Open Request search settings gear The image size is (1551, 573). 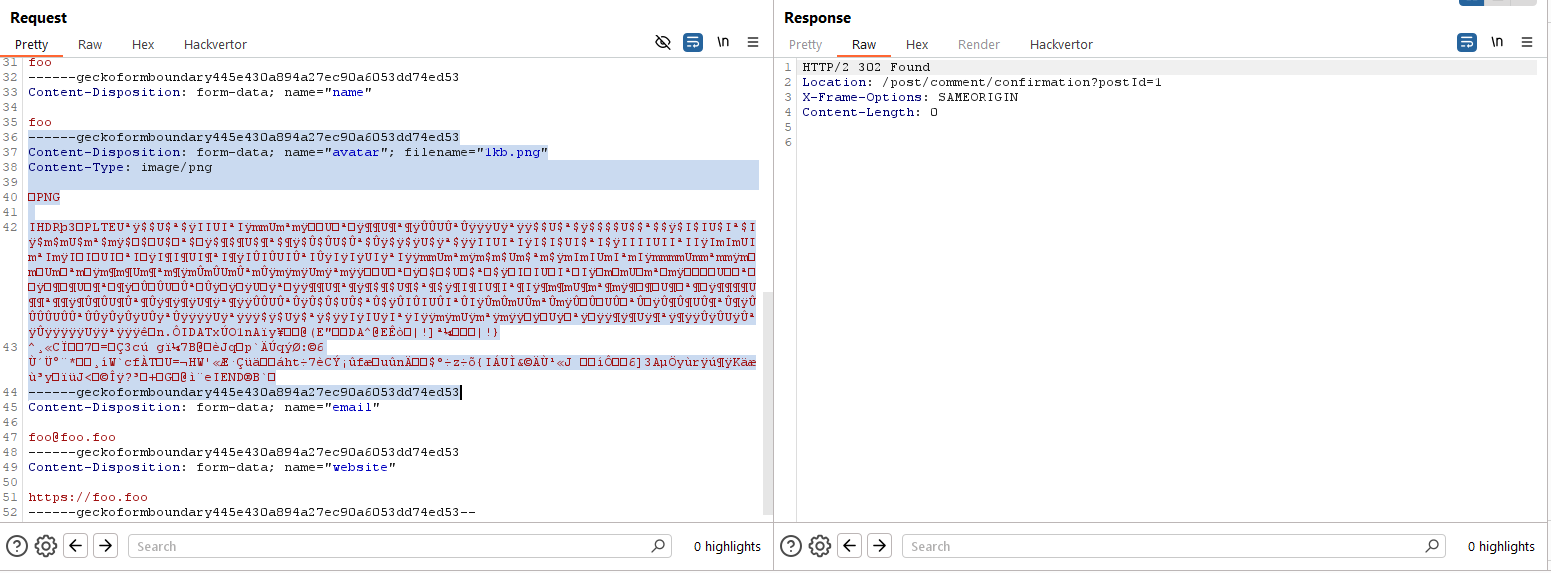45,546
